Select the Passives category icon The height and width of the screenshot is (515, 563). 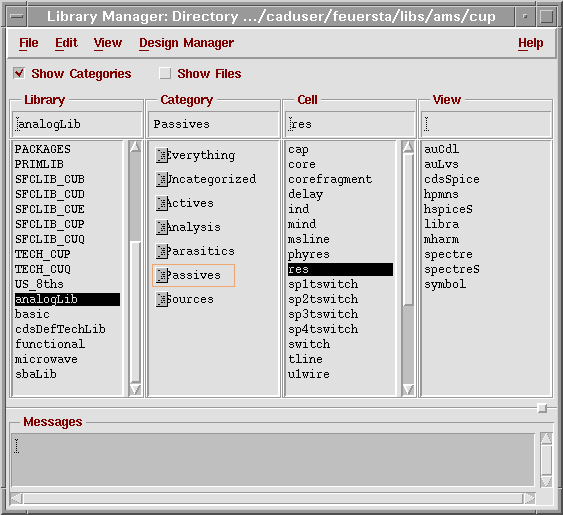pyautogui.click(x=162, y=275)
